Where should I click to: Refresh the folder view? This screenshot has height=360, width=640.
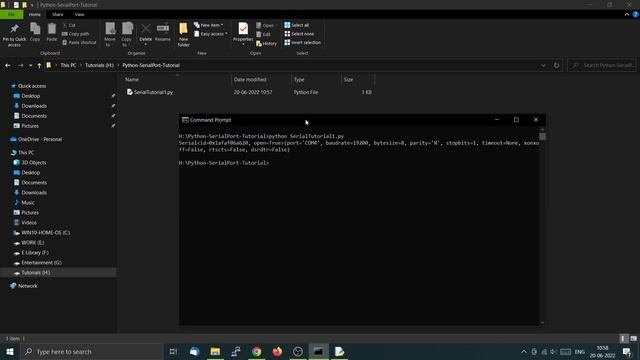point(556,65)
